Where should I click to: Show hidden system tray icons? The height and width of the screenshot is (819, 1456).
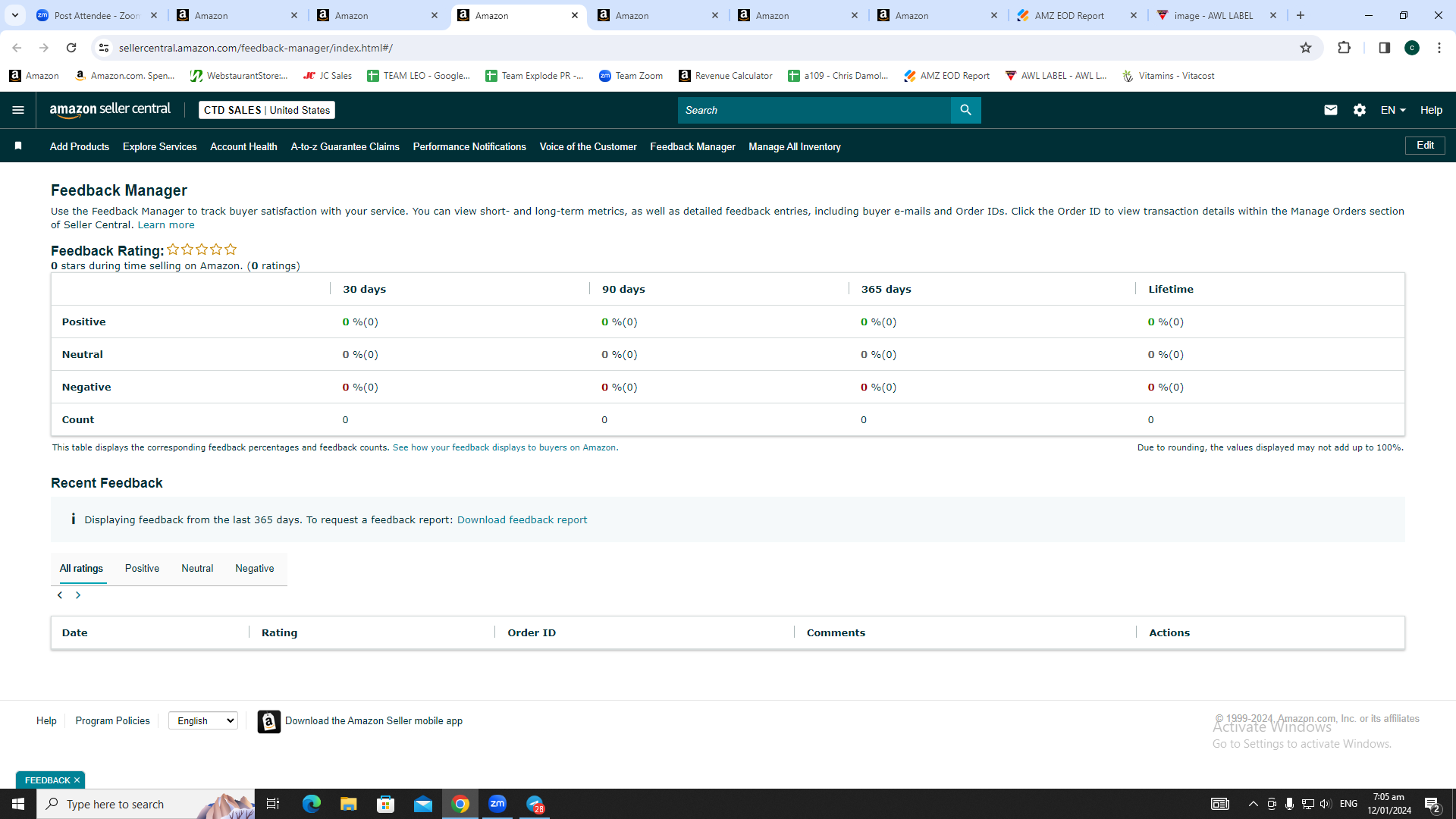(1253, 804)
